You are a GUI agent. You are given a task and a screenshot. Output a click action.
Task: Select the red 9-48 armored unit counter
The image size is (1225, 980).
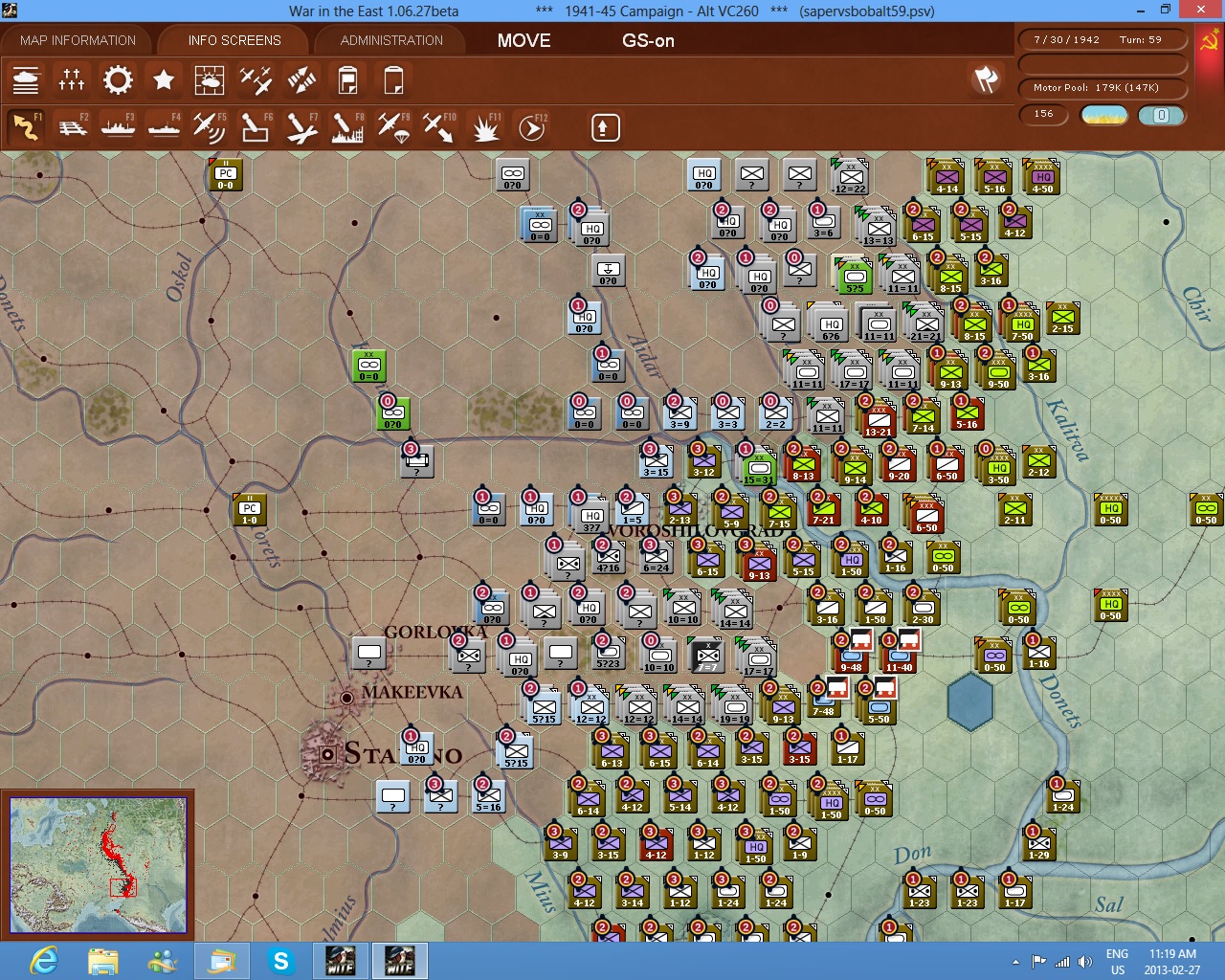851,657
